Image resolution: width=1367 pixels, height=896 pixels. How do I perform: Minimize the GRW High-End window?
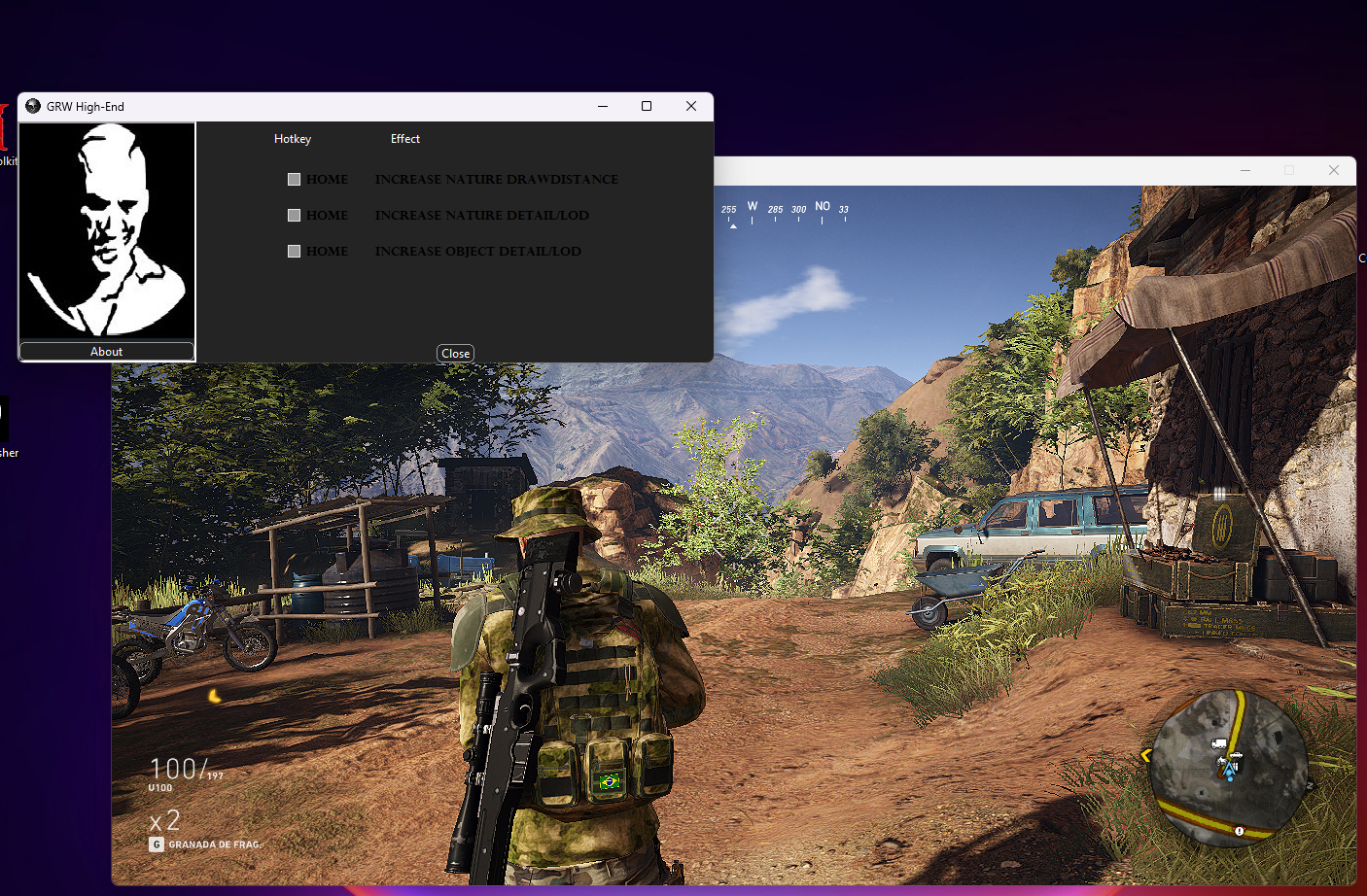pos(603,106)
